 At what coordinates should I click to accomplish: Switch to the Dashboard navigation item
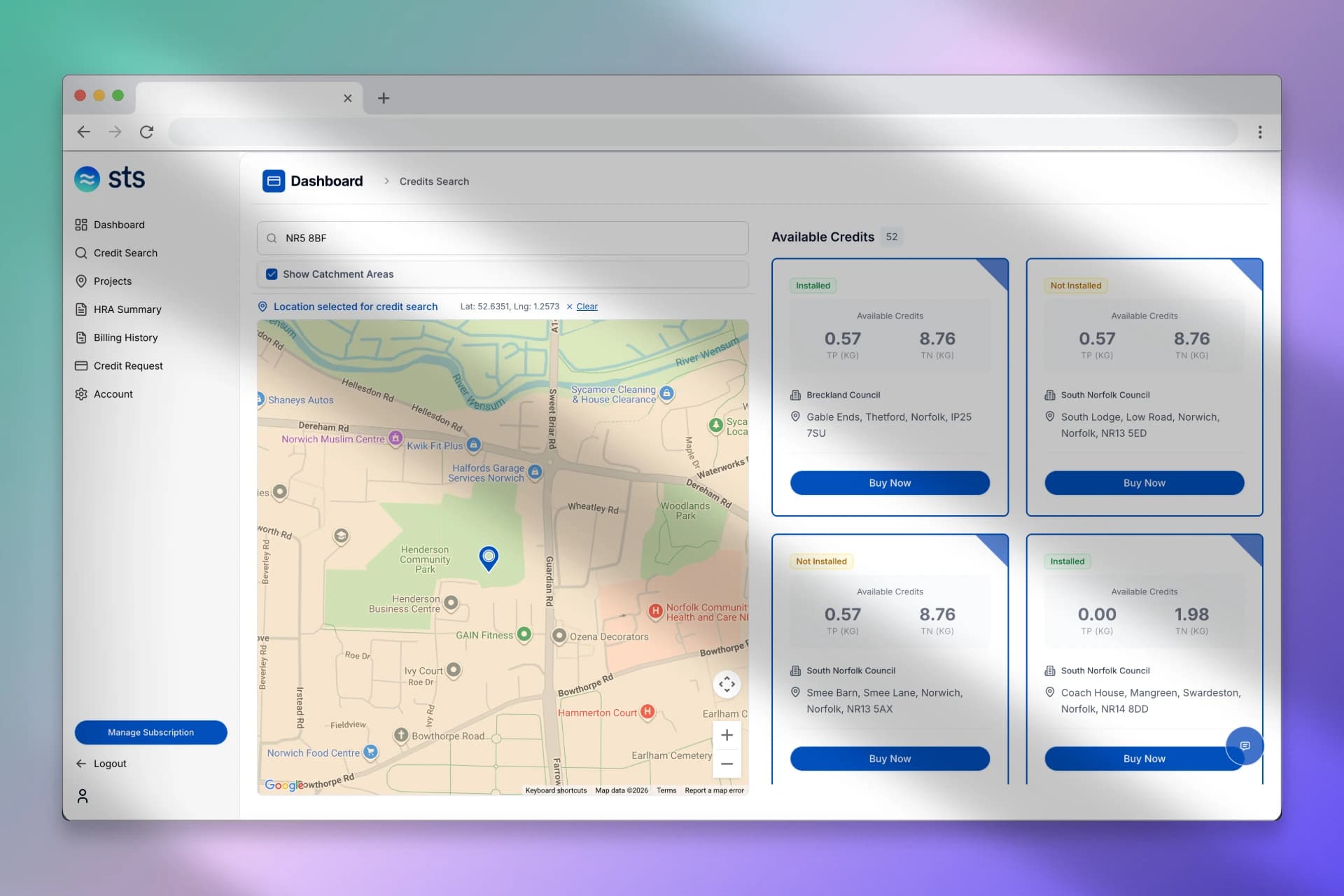point(118,224)
